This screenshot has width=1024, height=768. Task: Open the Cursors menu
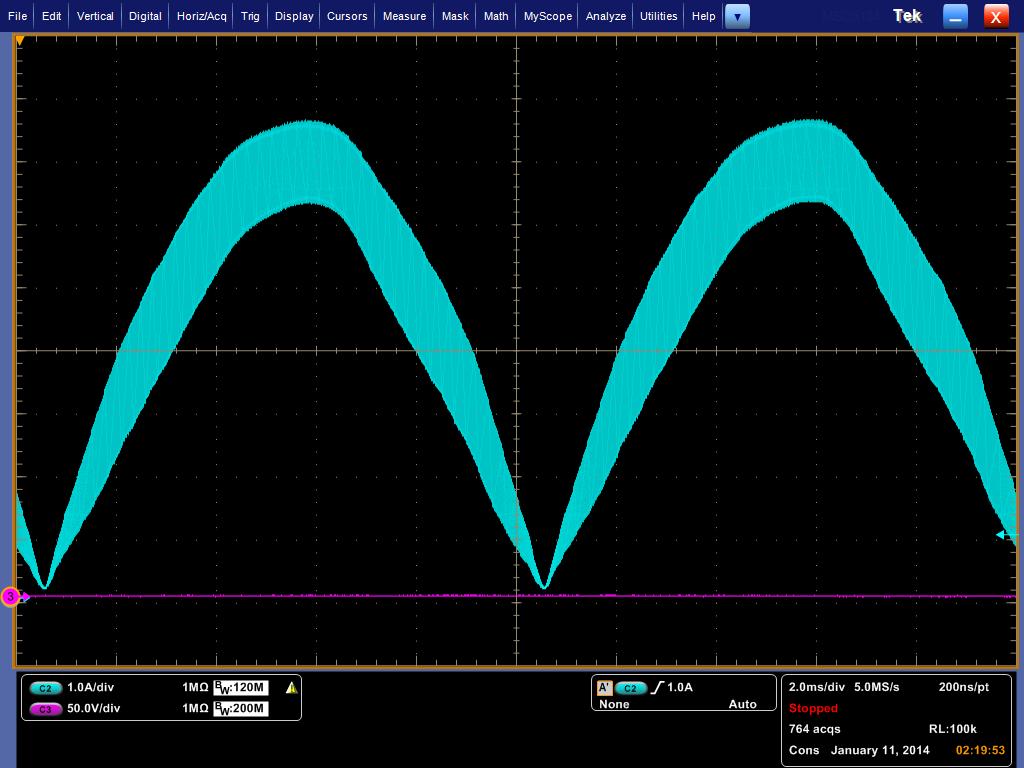pos(347,16)
